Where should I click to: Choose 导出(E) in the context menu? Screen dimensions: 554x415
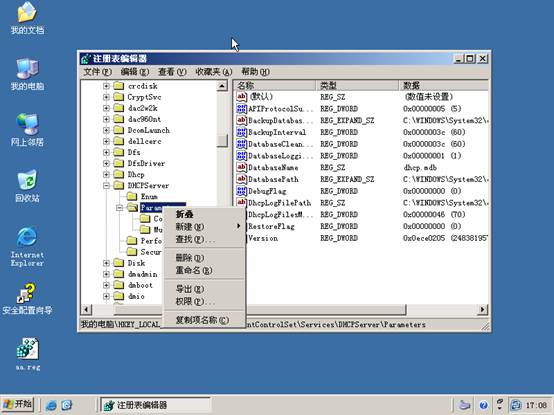point(204,289)
